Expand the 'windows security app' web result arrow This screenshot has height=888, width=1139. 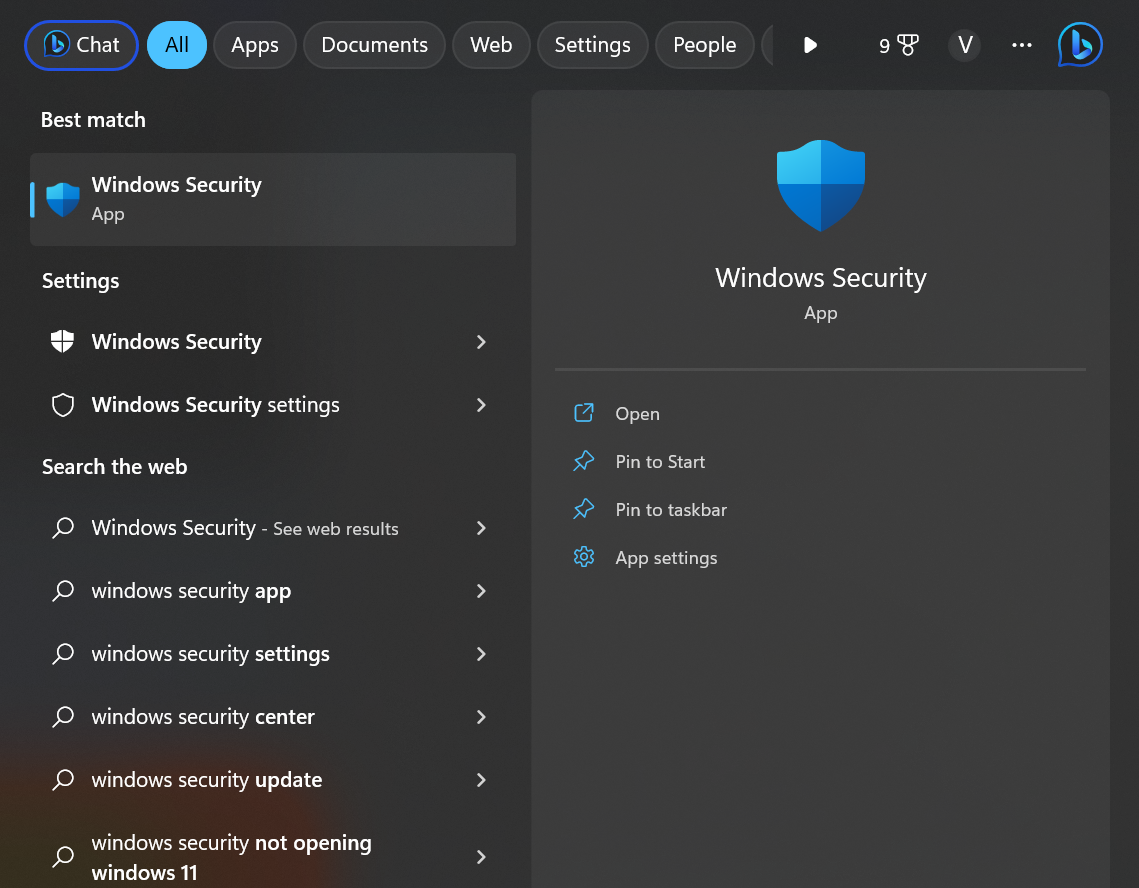(x=481, y=591)
